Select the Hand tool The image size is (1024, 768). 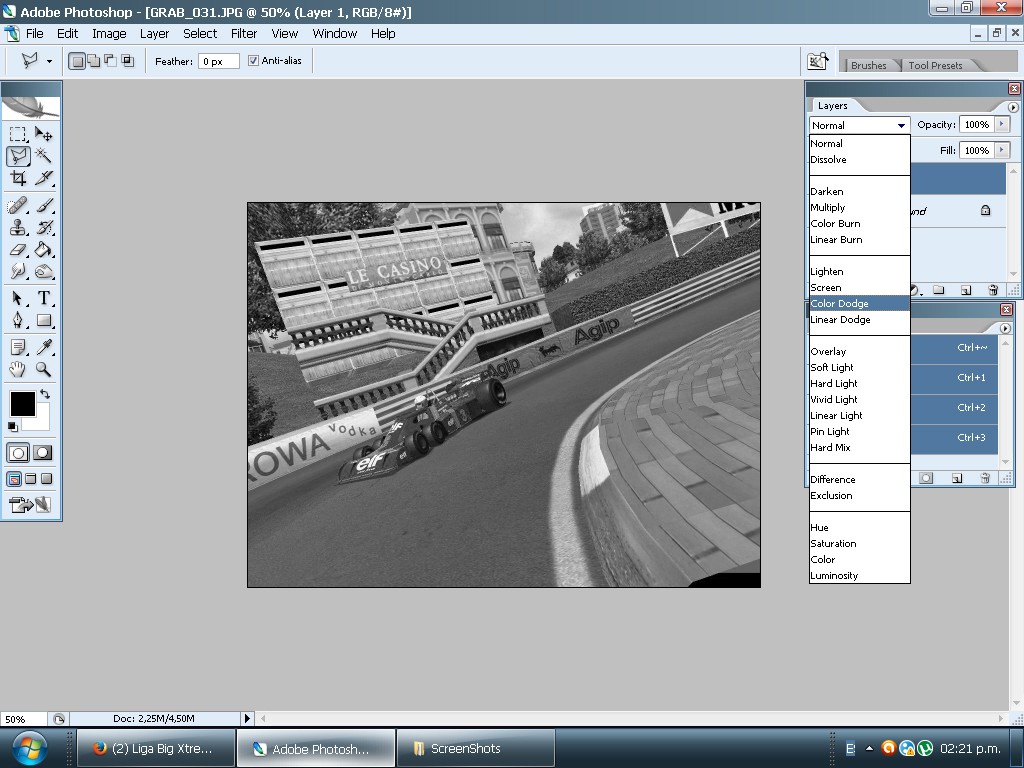tap(18, 369)
